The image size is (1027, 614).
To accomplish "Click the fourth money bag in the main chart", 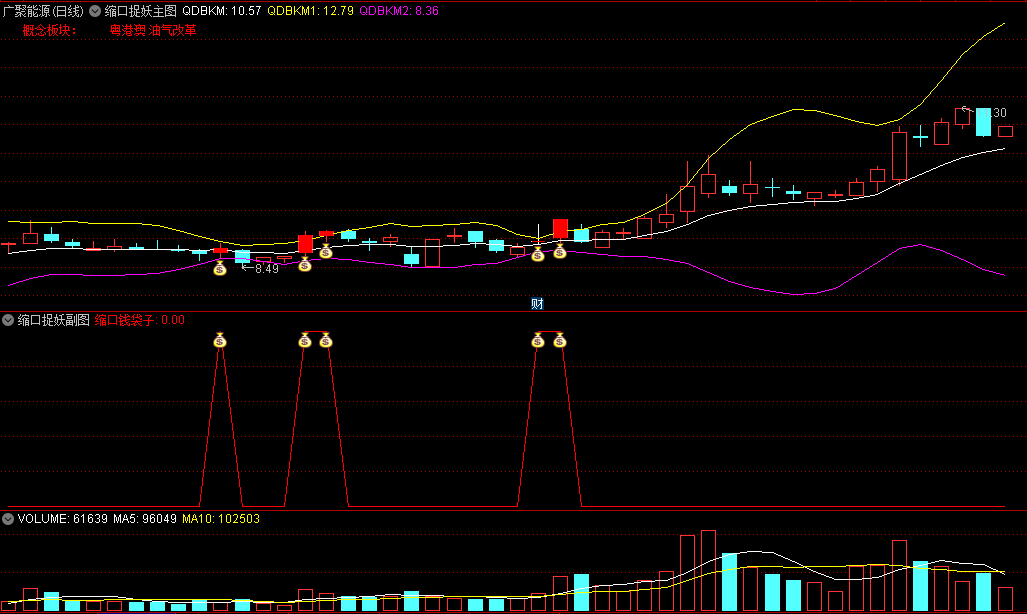I will coord(538,254).
